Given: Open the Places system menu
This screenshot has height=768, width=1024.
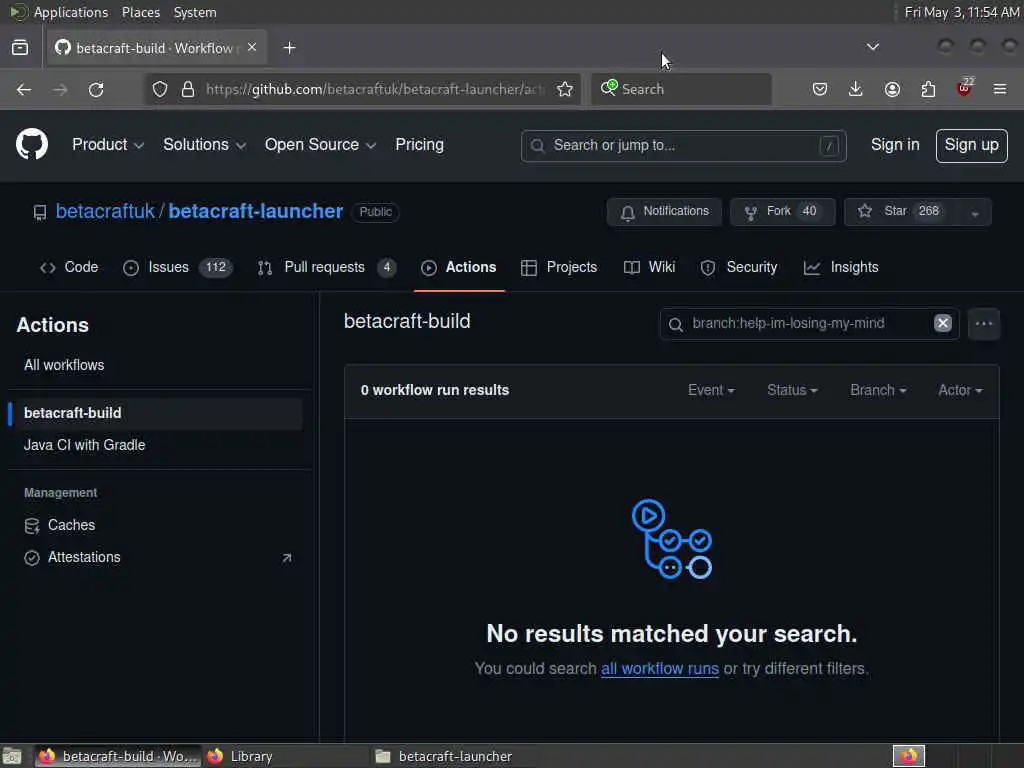Looking at the screenshot, I should [x=140, y=12].
